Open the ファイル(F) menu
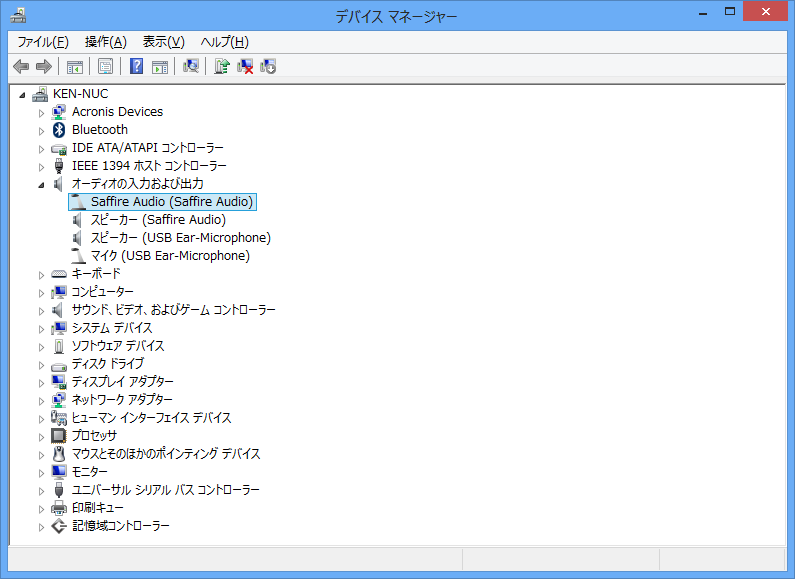The image size is (795, 580). [x=43, y=42]
